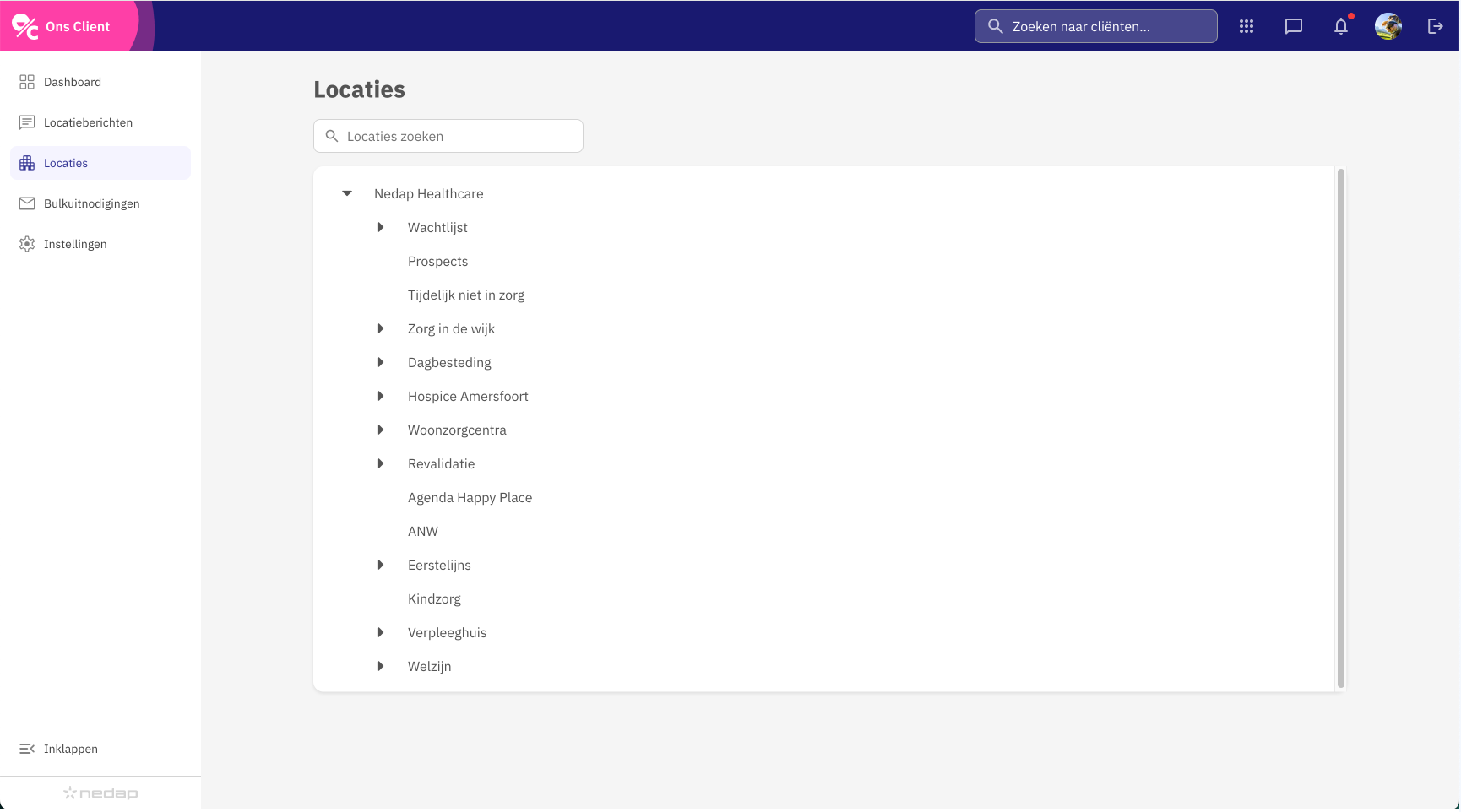
Task: Expand the Eerstelijns node
Action: pyautogui.click(x=381, y=565)
